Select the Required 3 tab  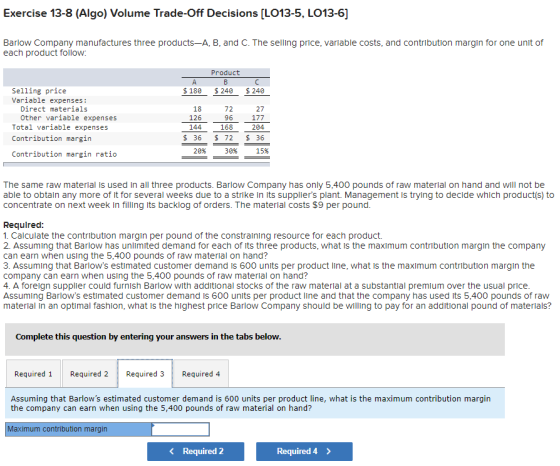[x=145, y=374]
